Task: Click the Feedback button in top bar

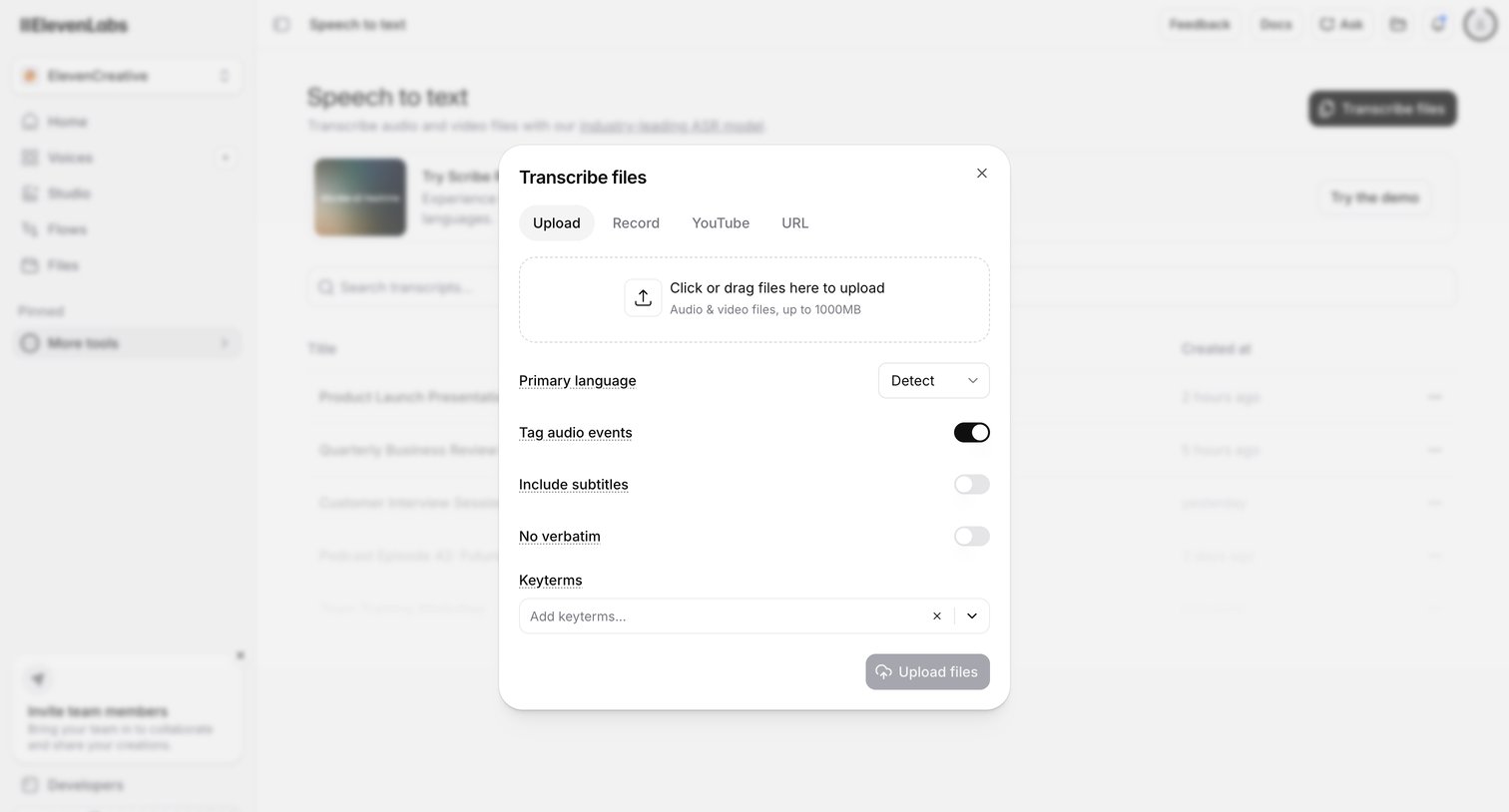Action: pyautogui.click(x=1200, y=24)
